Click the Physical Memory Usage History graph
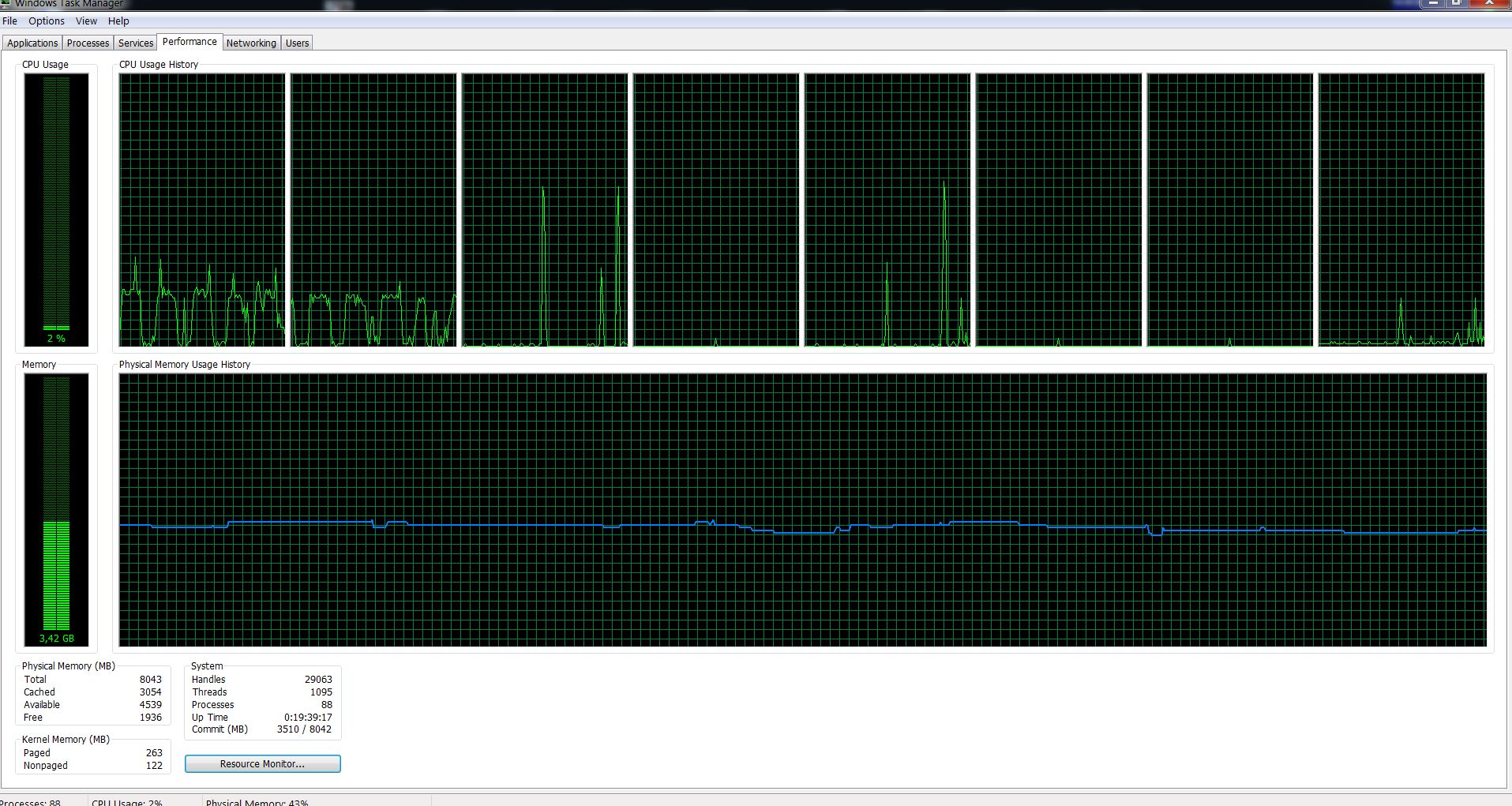Viewport: 1512px width, 806px height. (x=803, y=510)
